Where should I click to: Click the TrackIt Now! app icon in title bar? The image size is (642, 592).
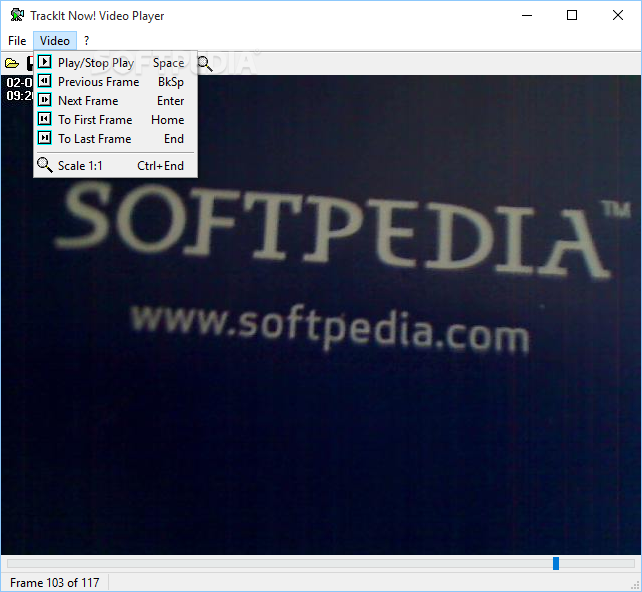[x=17, y=16]
